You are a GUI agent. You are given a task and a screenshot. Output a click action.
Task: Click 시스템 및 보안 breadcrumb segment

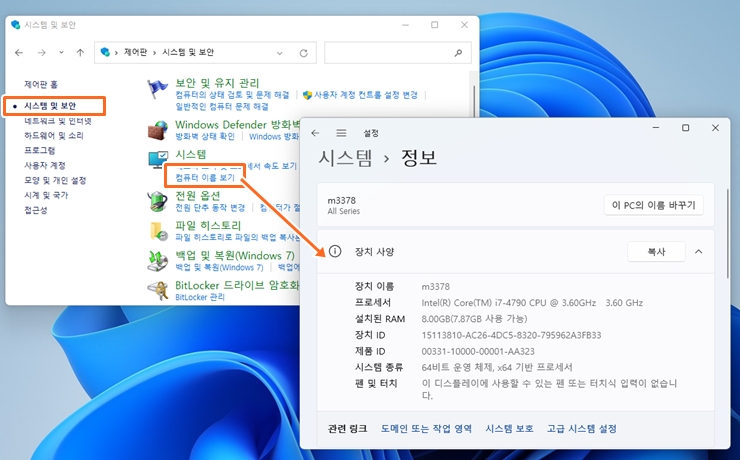[188, 52]
